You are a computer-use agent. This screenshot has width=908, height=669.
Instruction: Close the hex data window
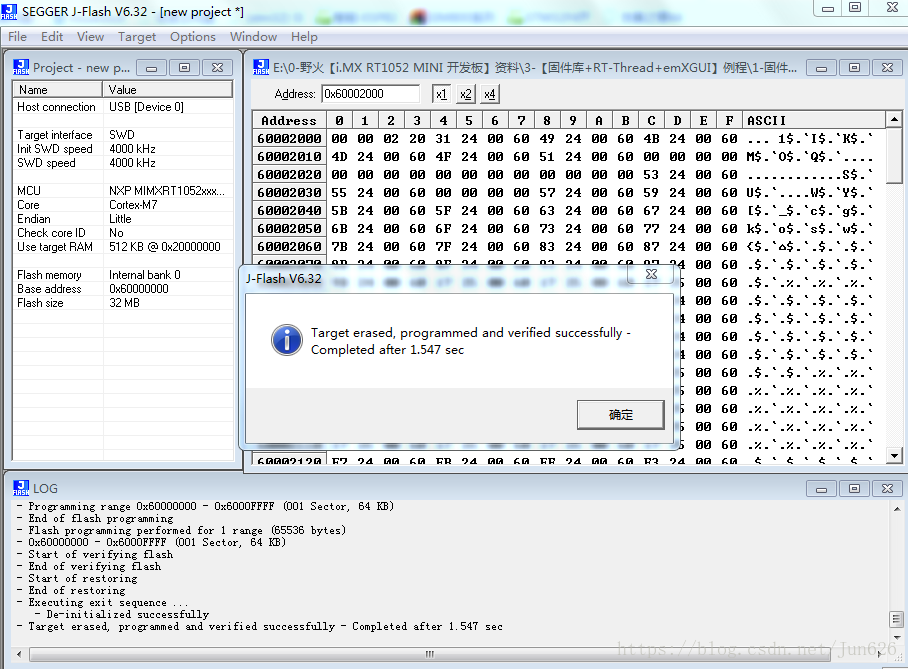[887, 68]
